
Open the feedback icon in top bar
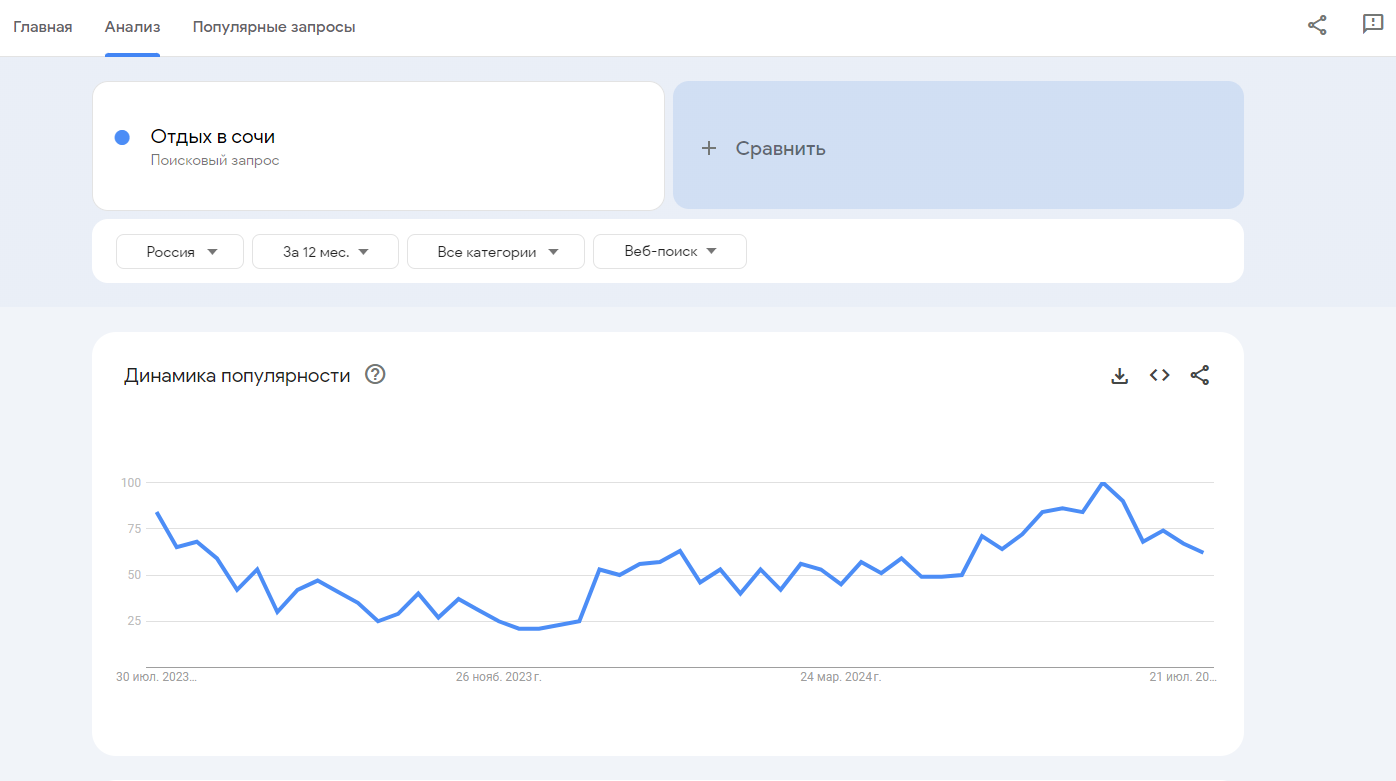(1373, 25)
